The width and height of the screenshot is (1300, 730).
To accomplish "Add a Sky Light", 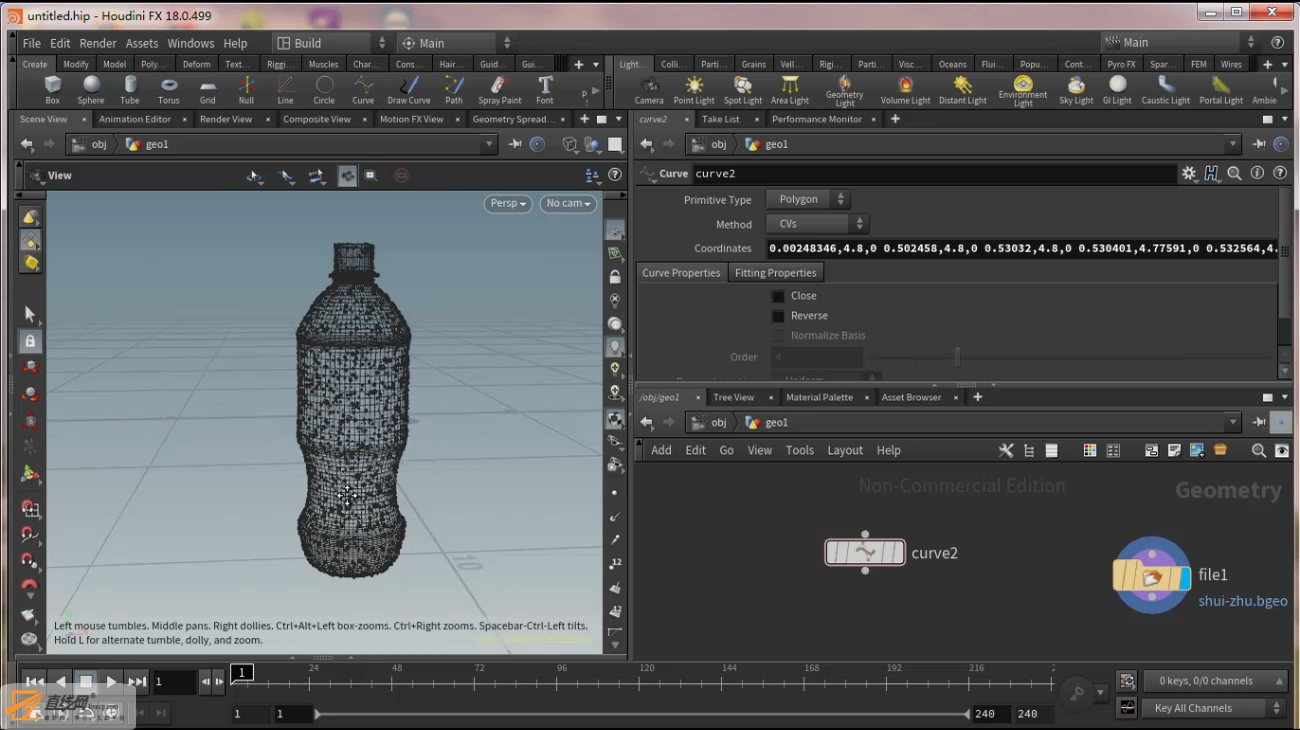I will coord(1076,89).
